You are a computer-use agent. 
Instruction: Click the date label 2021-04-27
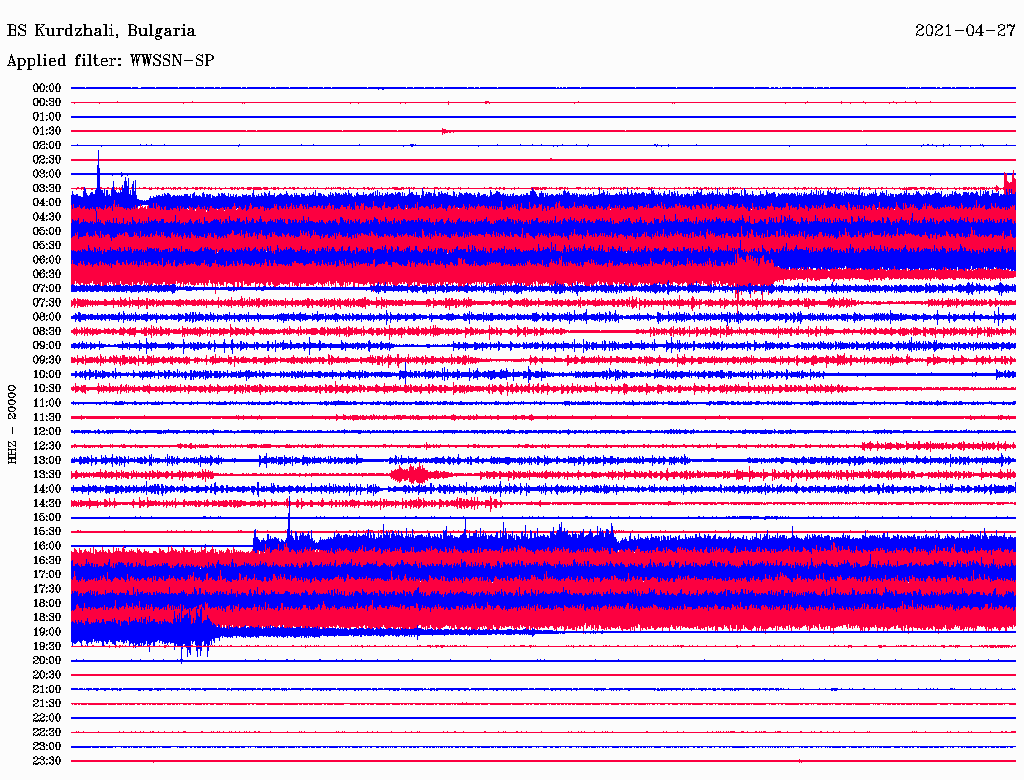tap(965, 31)
